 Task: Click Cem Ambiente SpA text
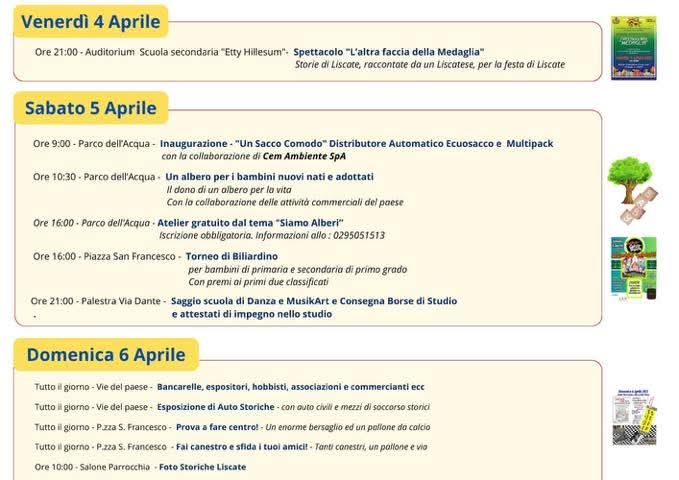[304, 156]
